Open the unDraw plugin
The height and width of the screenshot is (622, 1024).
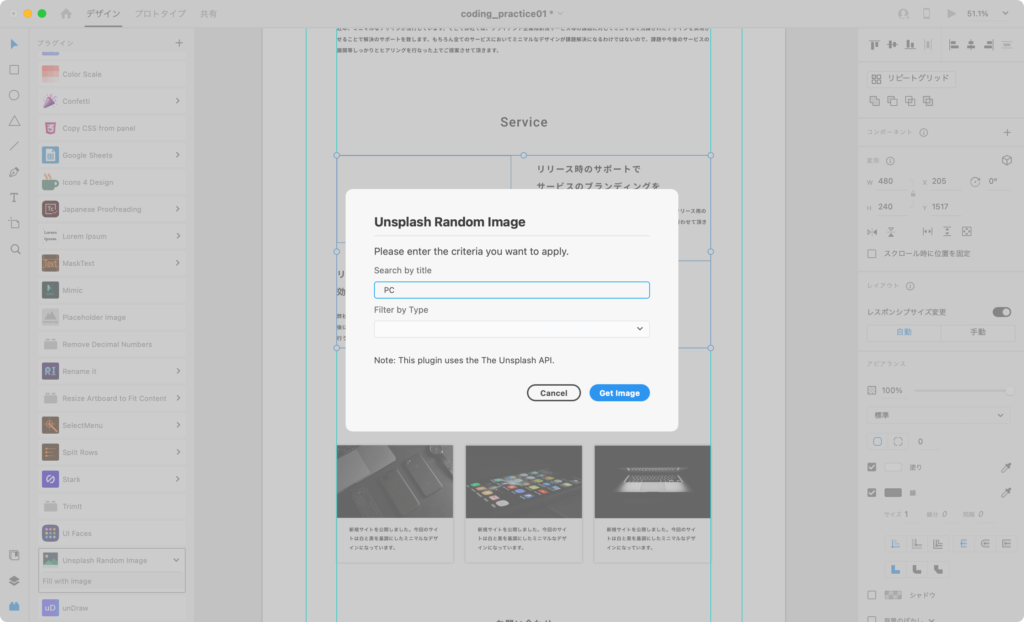(112, 608)
